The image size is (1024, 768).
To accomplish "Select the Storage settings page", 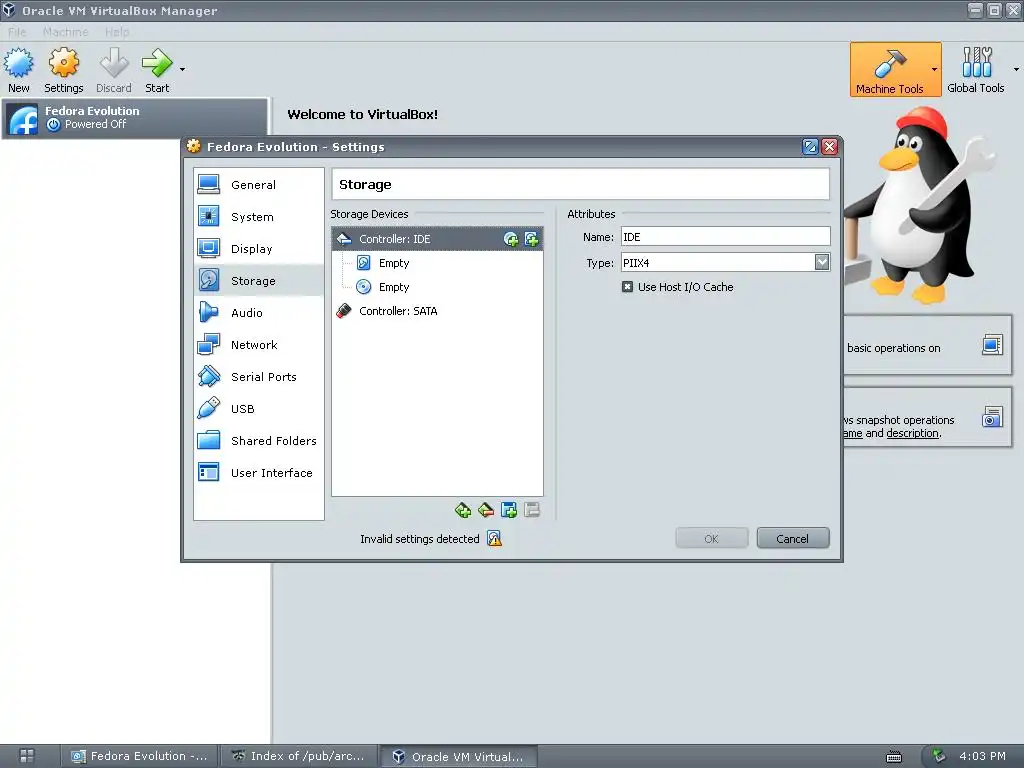I will tap(259, 281).
